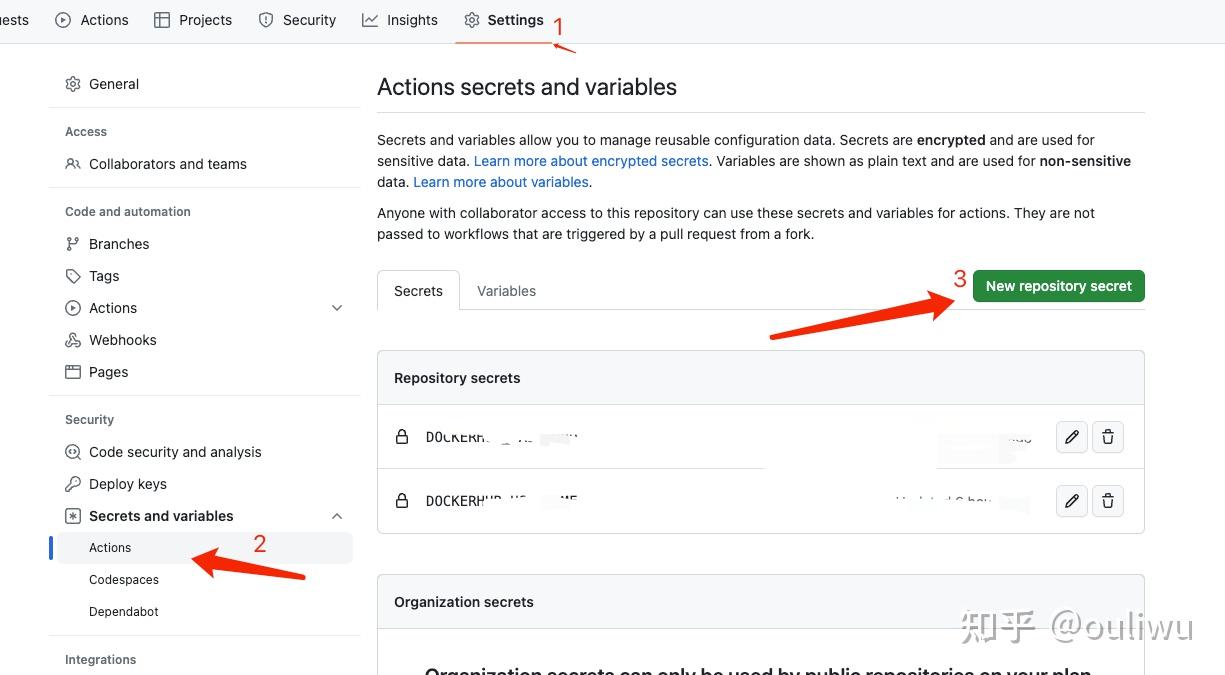This screenshot has width=1225, height=675.
Task: Click the Branches icon in sidebar
Action: point(73,244)
